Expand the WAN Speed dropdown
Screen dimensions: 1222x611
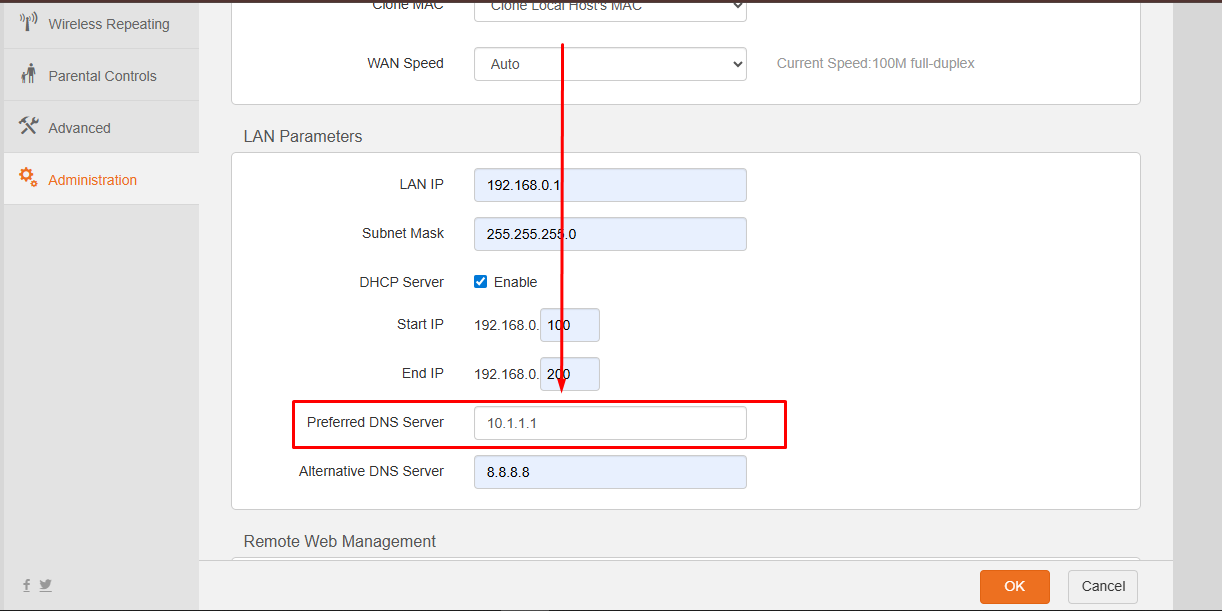(610, 64)
